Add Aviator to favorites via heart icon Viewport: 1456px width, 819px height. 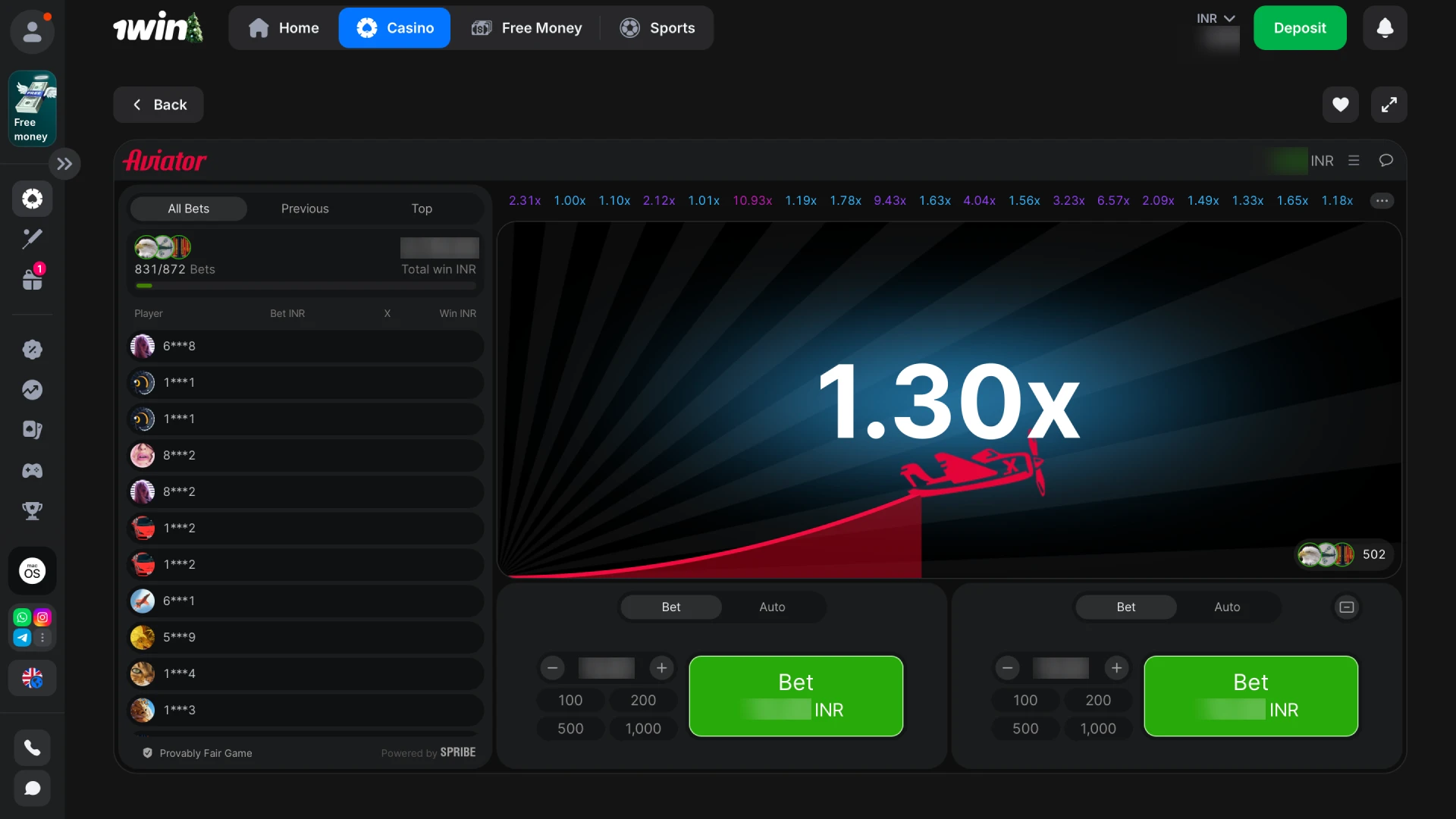click(x=1341, y=105)
